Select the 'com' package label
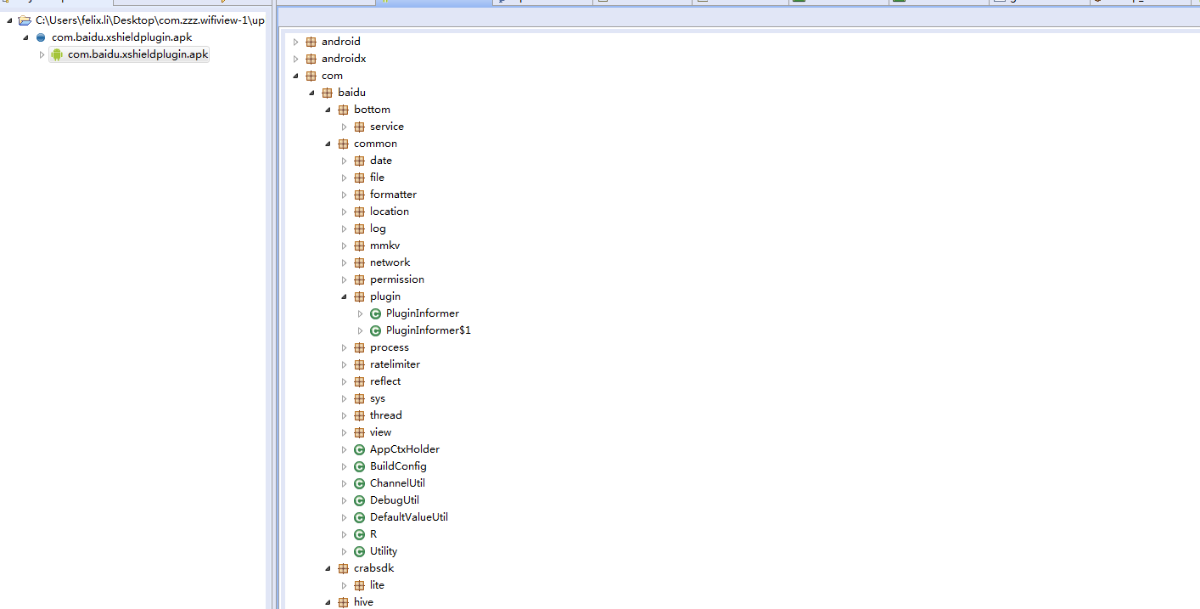The image size is (1200, 609). click(x=332, y=76)
